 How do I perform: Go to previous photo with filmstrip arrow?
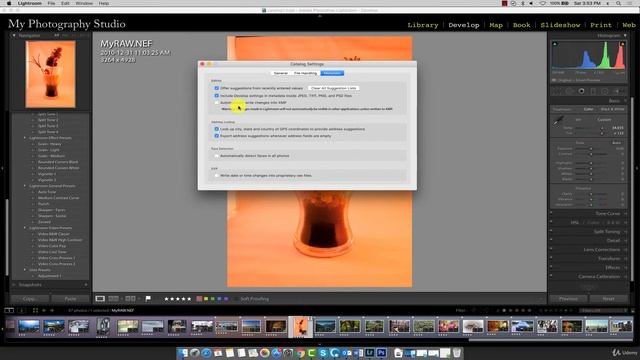44,311
